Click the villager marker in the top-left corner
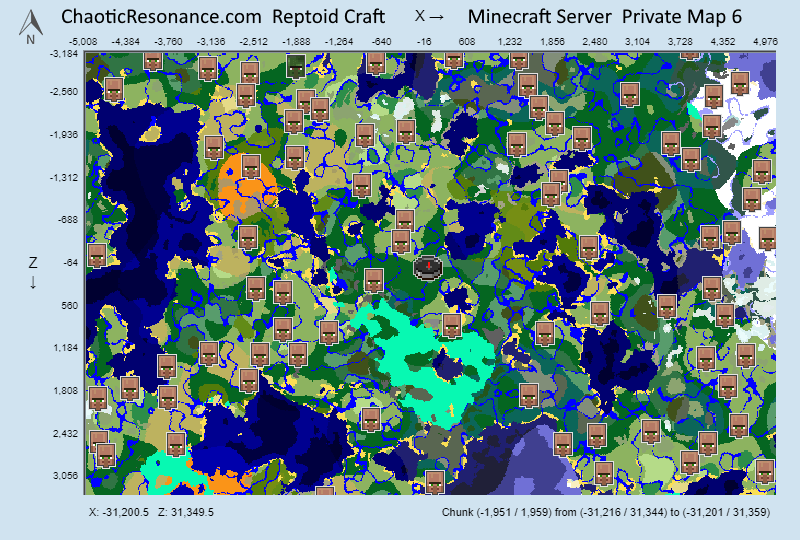This screenshot has height=540, width=800. tap(113, 89)
